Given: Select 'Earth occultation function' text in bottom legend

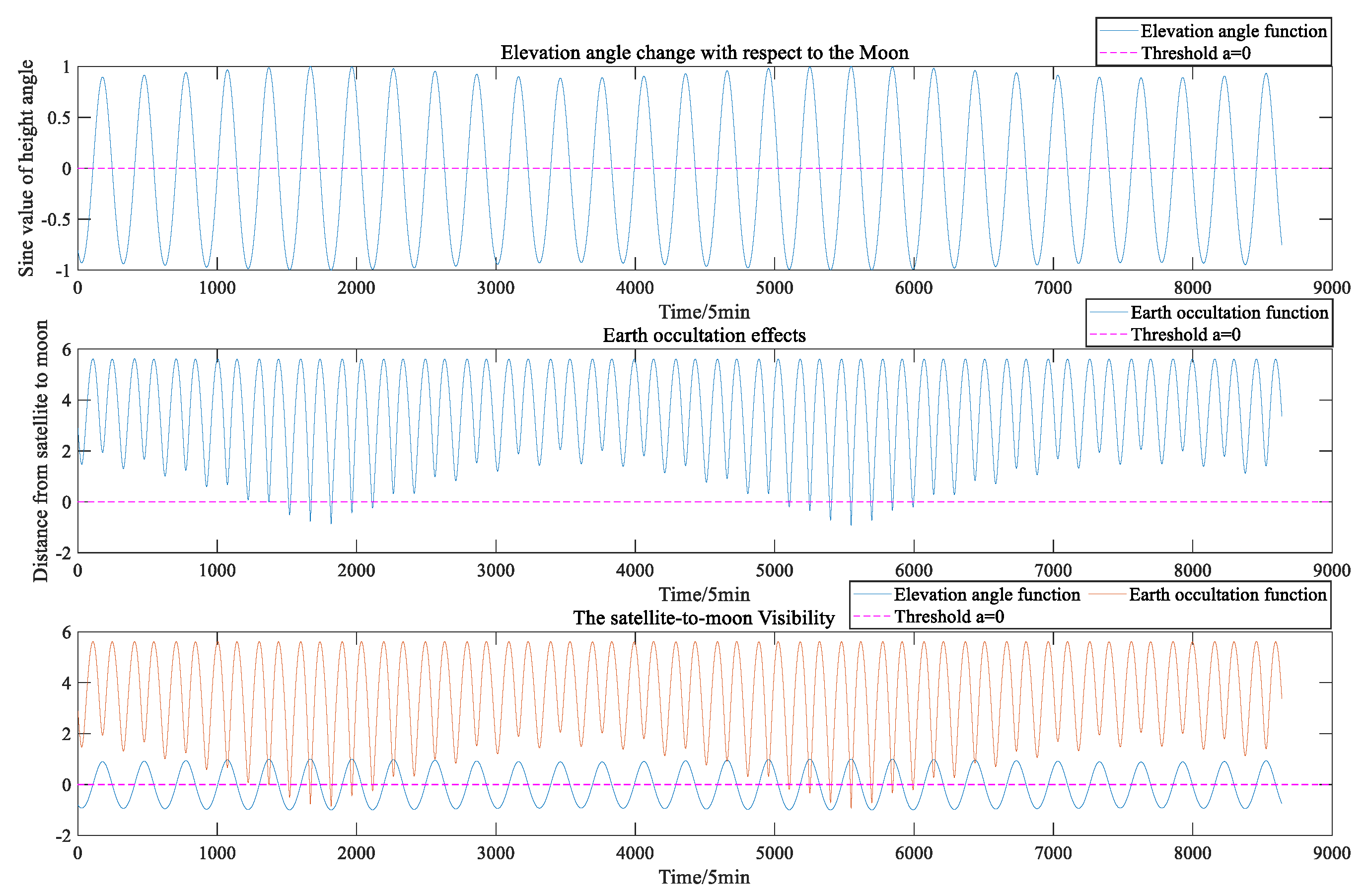Looking at the screenshot, I should coord(1227,595).
